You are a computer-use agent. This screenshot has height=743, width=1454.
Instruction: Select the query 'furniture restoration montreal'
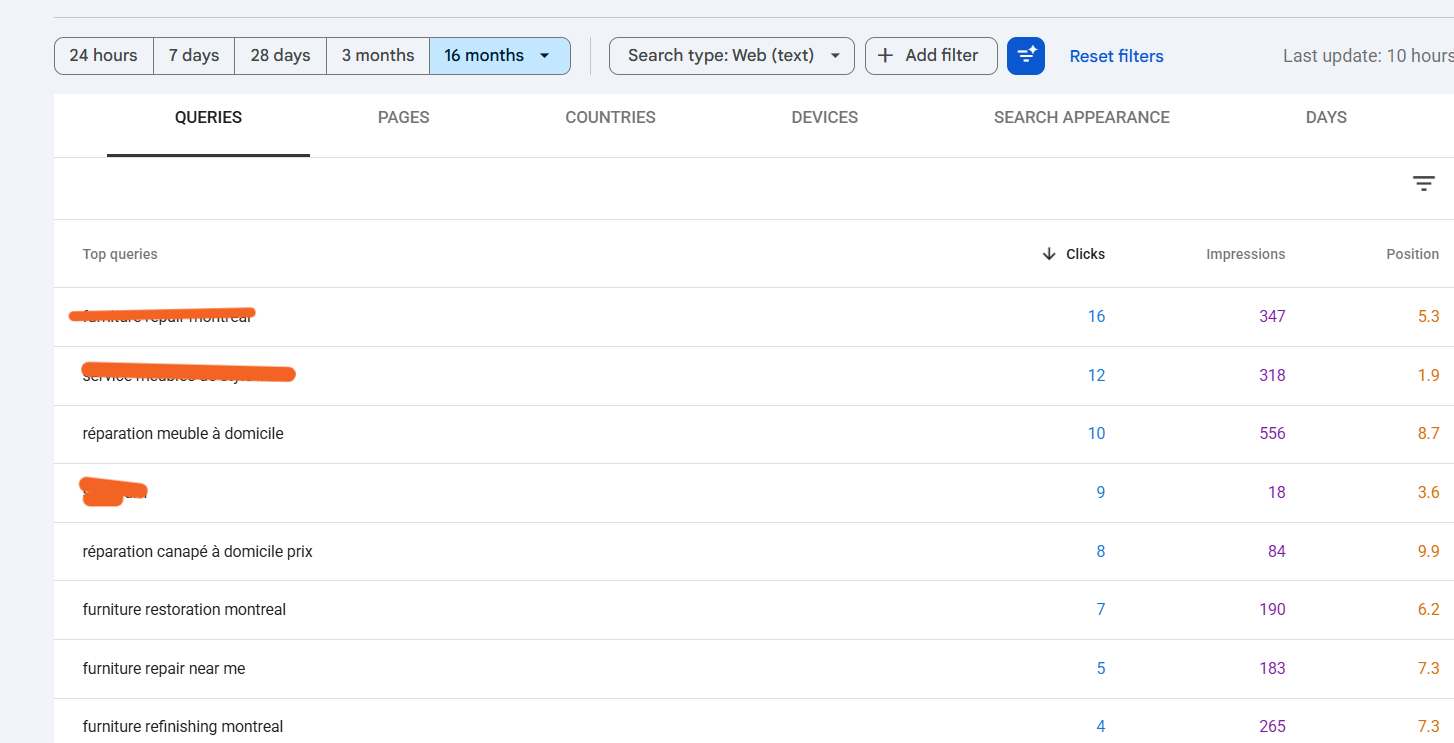click(184, 610)
